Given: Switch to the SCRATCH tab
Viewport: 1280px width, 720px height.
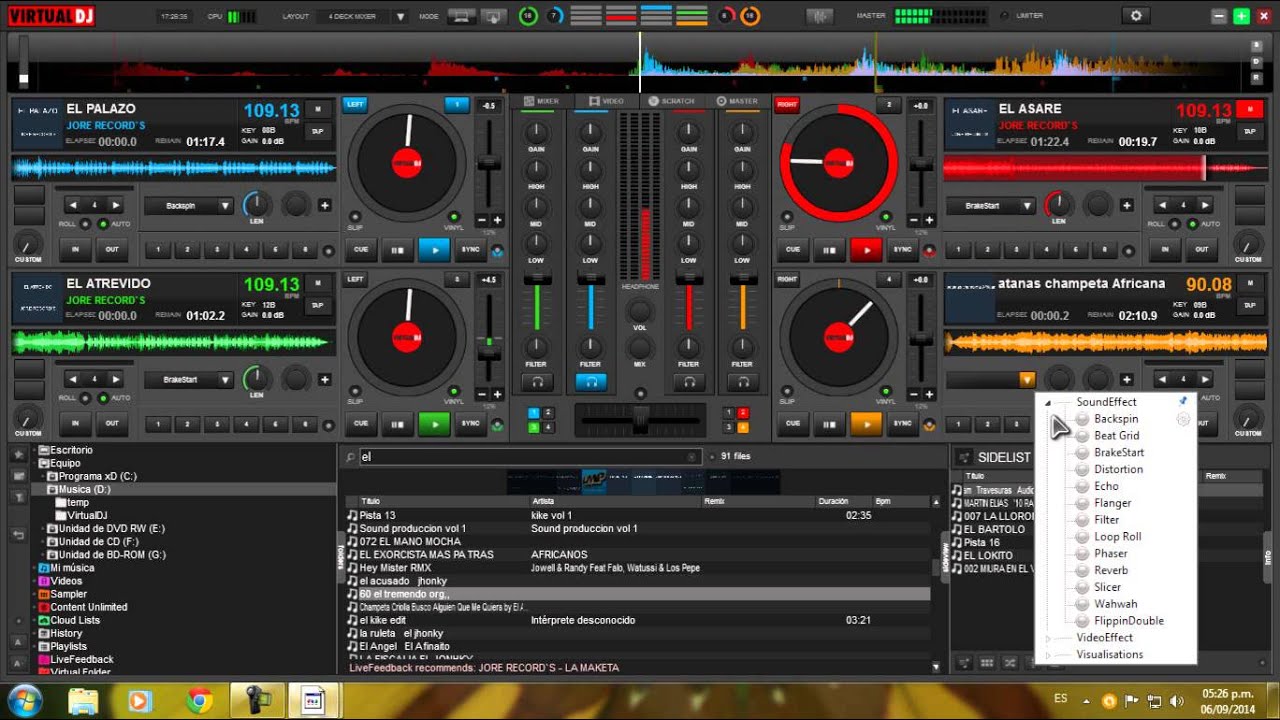Looking at the screenshot, I should click(672, 101).
